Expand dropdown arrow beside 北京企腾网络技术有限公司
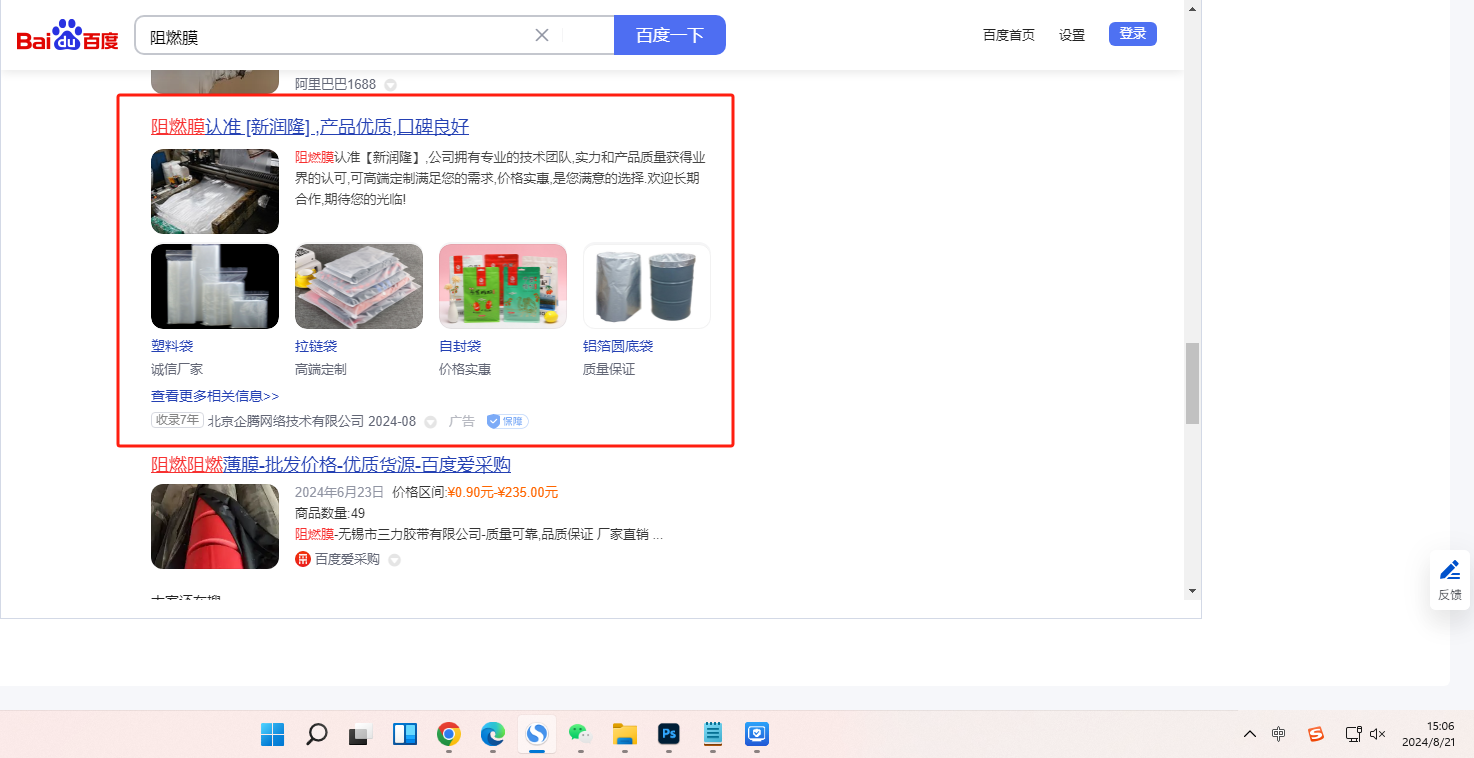The height and width of the screenshot is (758, 1474). click(430, 422)
